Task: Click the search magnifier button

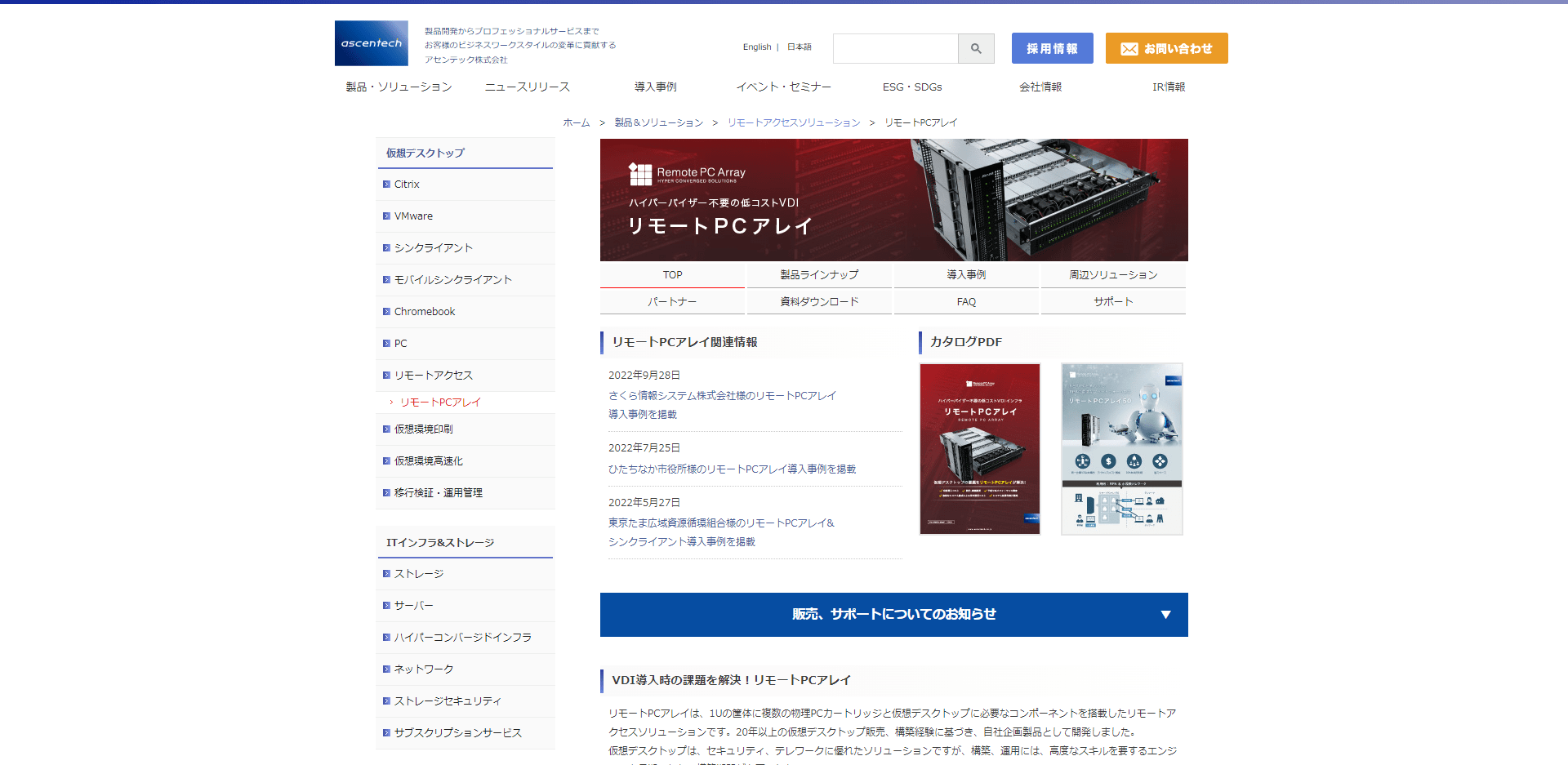Action: [976, 48]
